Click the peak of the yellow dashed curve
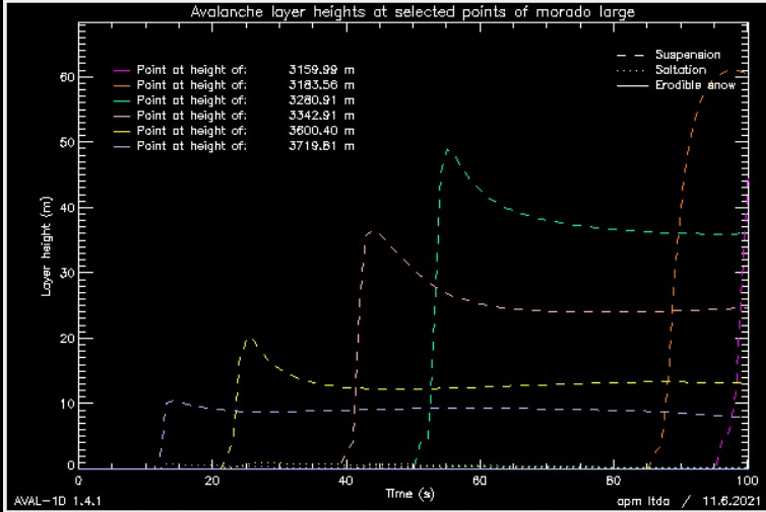Image resolution: width=766 pixels, height=512 pixels. coord(250,340)
